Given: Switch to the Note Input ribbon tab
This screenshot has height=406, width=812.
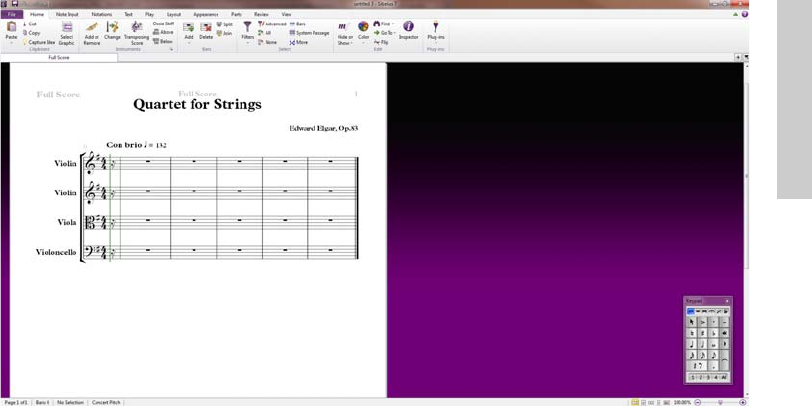Looking at the screenshot, I should point(67,14).
